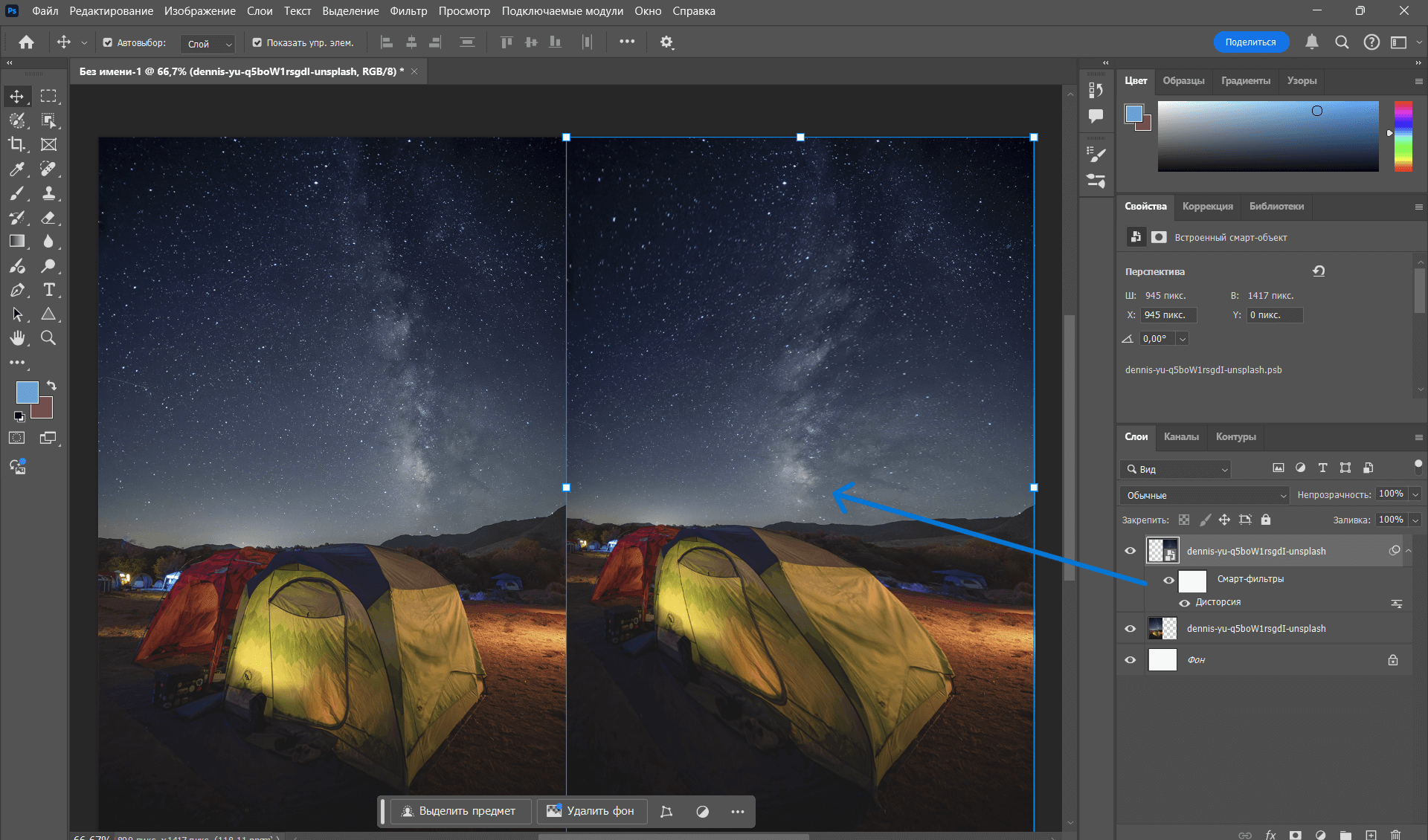The image size is (1428, 840).
Task: Open the Файл menu
Action: [x=45, y=11]
